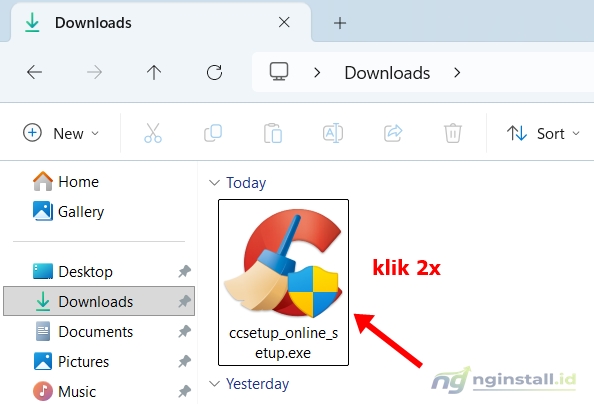Screen dimensions: 594x404
Task: Click the ccsetup_online_setup.exe file name
Action: [x=283, y=343]
